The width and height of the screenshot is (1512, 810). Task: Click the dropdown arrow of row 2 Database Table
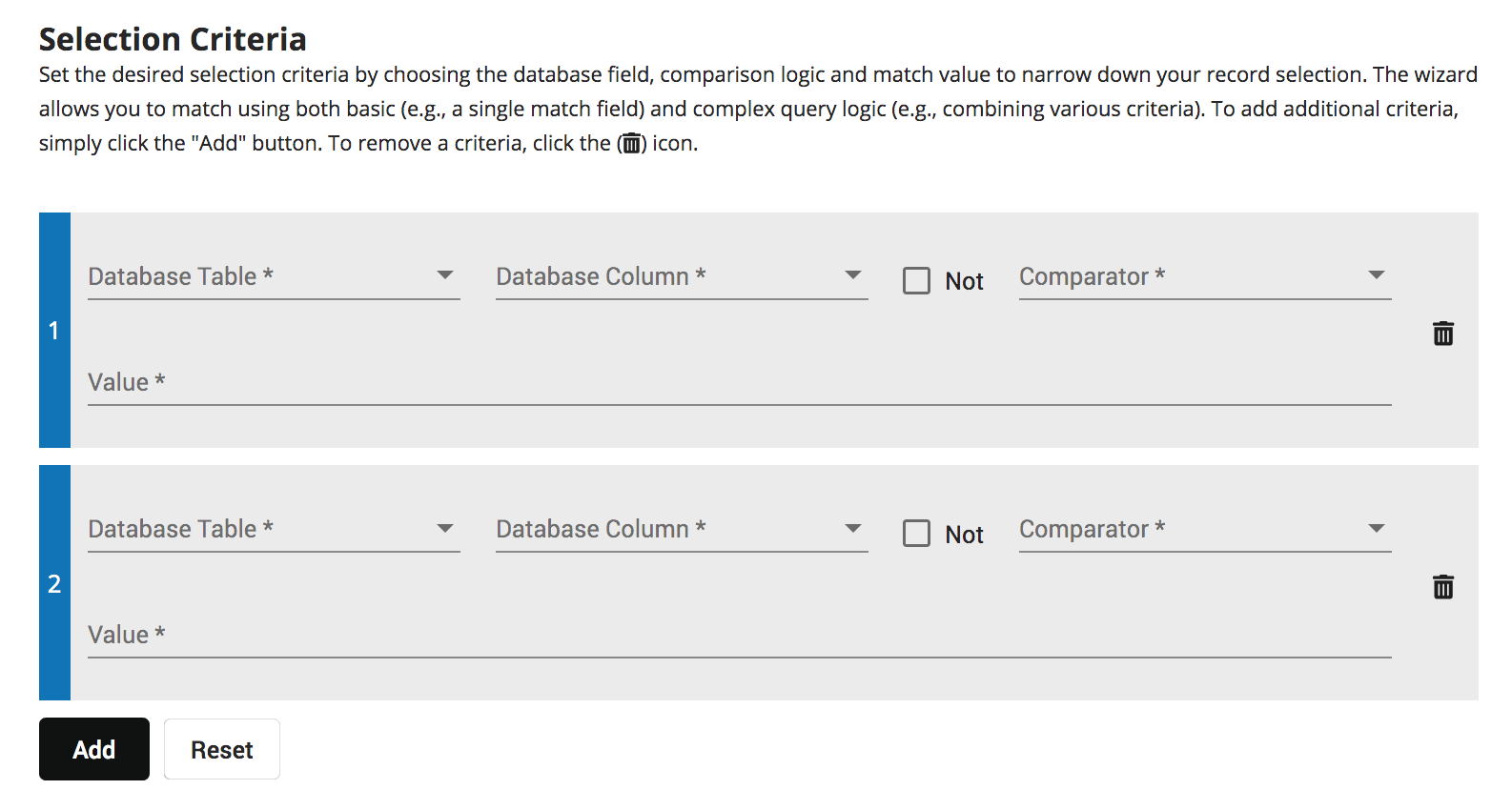pos(444,528)
